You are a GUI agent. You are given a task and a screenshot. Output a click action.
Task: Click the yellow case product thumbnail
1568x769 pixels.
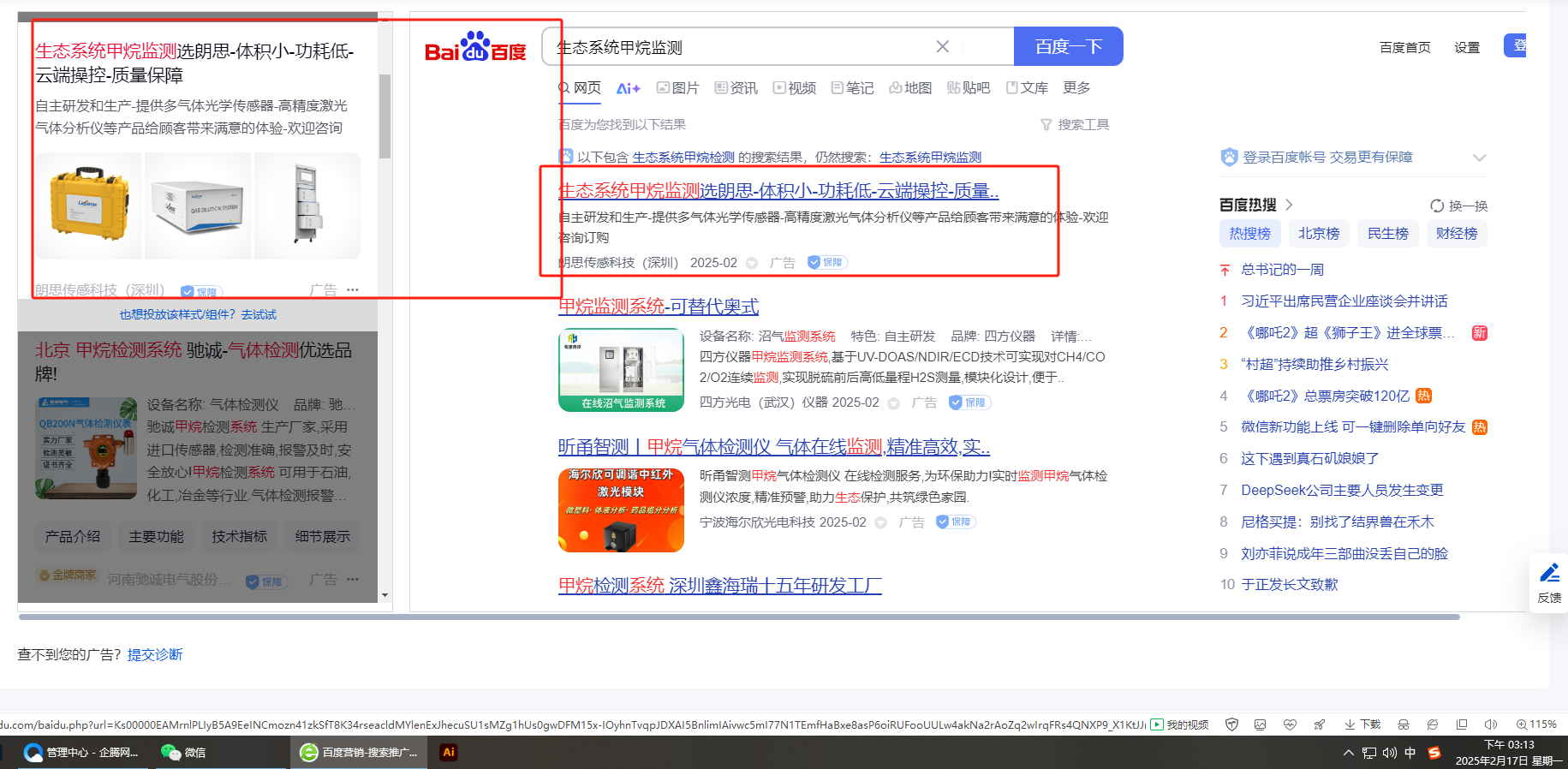click(88, 206)
